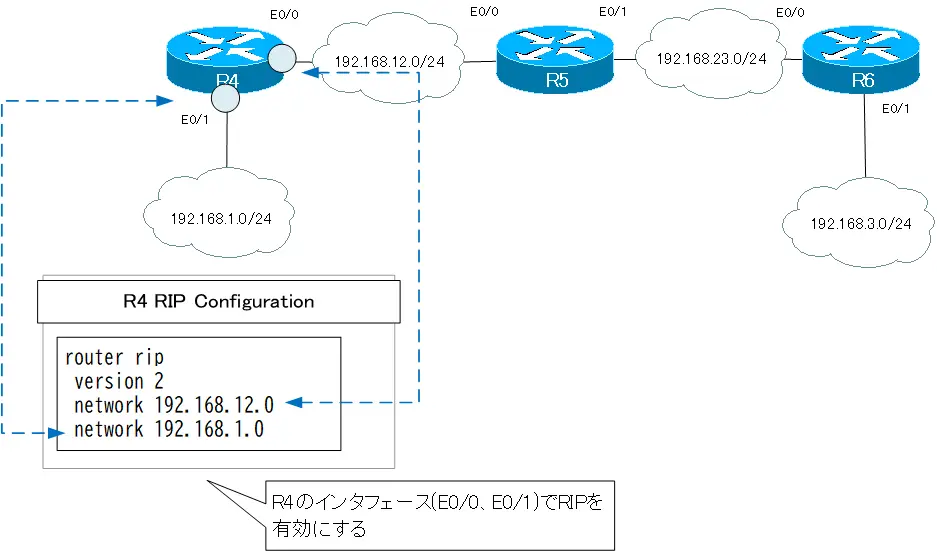Click the 192.168.1.0/24 network cloud
This screenshot has height=551, width=937.
[x=219, y=213]
